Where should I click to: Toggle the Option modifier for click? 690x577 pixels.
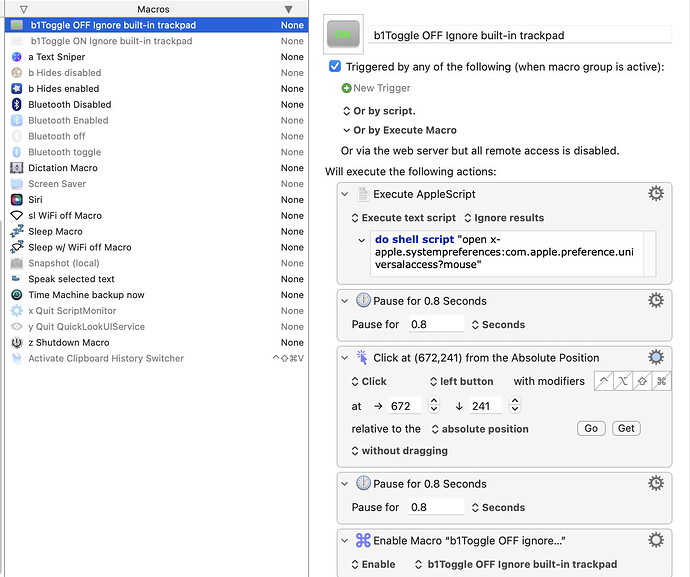pyautogui.click(x=623, y=381)
